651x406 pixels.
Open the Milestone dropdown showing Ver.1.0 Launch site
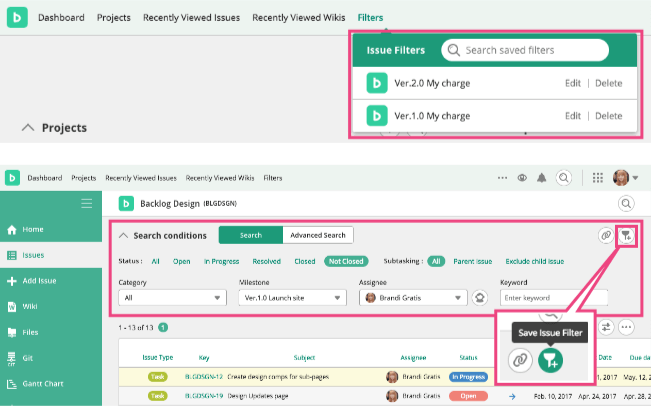click(292, 298)
